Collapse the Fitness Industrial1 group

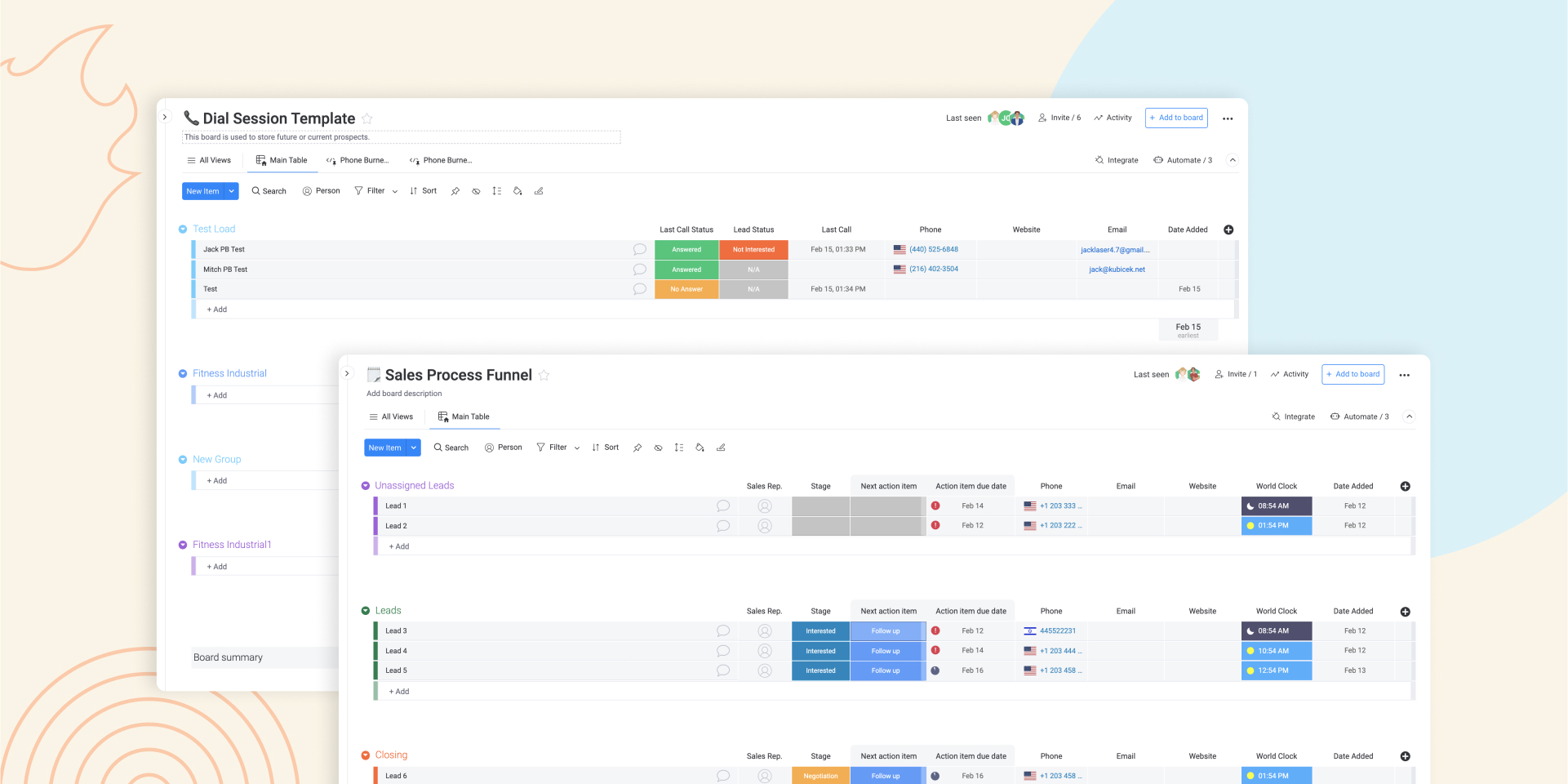pos(183,545)
